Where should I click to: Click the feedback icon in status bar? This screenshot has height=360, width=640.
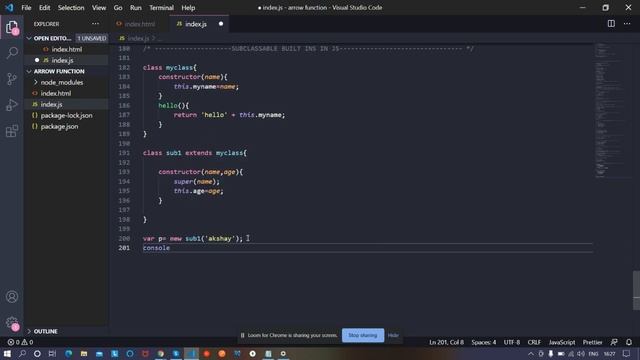pos(614,342)
